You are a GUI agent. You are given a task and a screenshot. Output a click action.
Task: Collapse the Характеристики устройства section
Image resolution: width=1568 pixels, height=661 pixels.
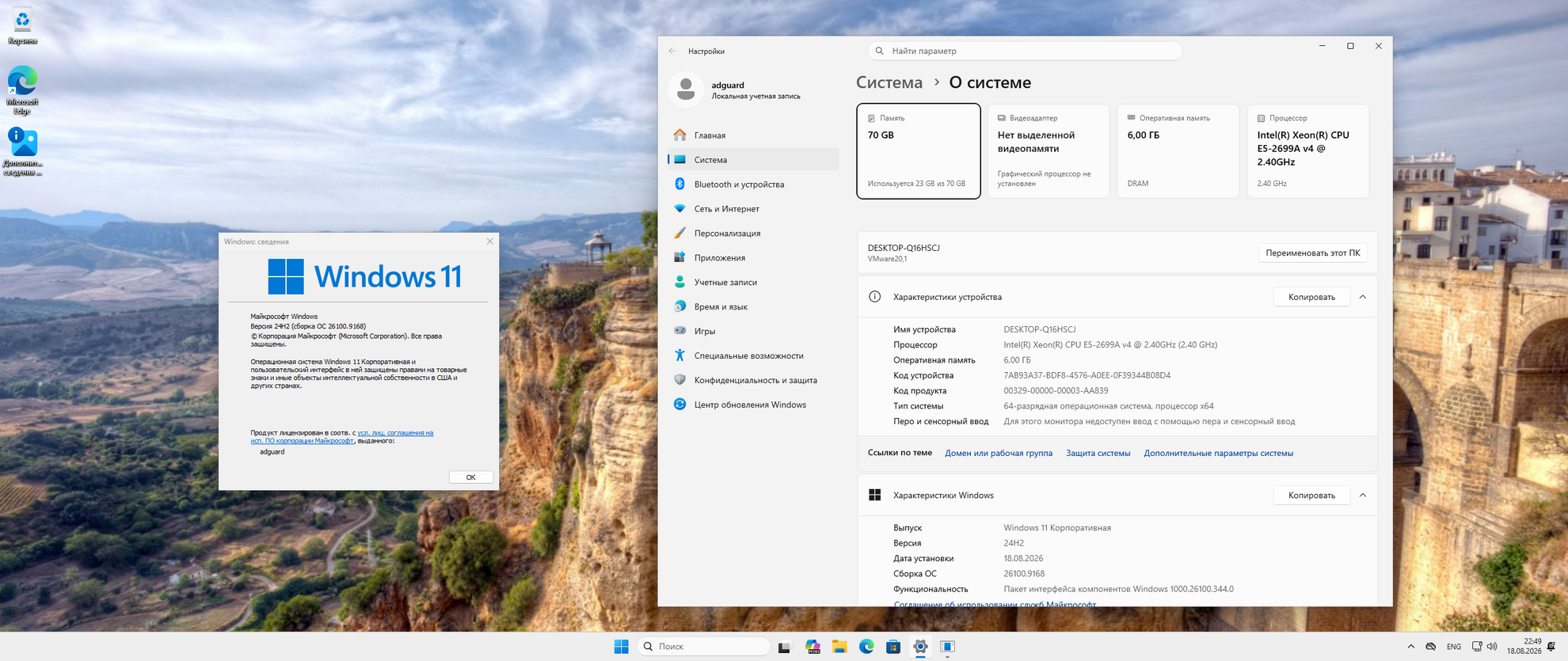tap(1363, 297)
